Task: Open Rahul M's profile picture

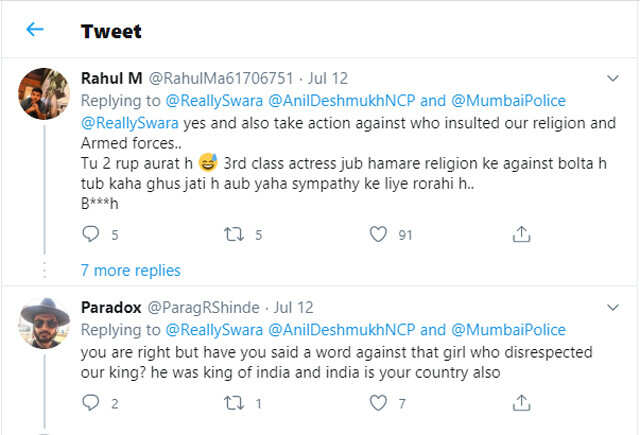Action: click(x=45, y=93)
